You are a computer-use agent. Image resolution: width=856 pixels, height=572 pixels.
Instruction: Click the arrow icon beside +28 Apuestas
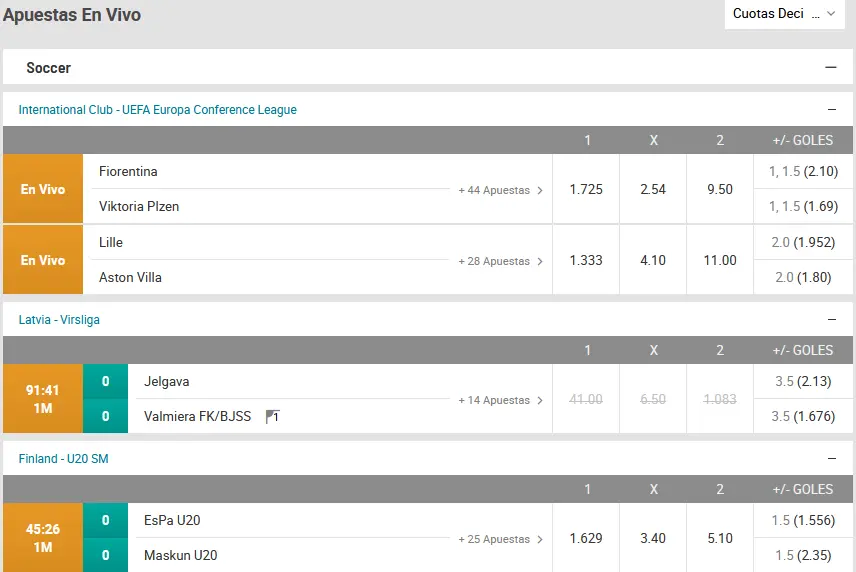coord(540,261)
